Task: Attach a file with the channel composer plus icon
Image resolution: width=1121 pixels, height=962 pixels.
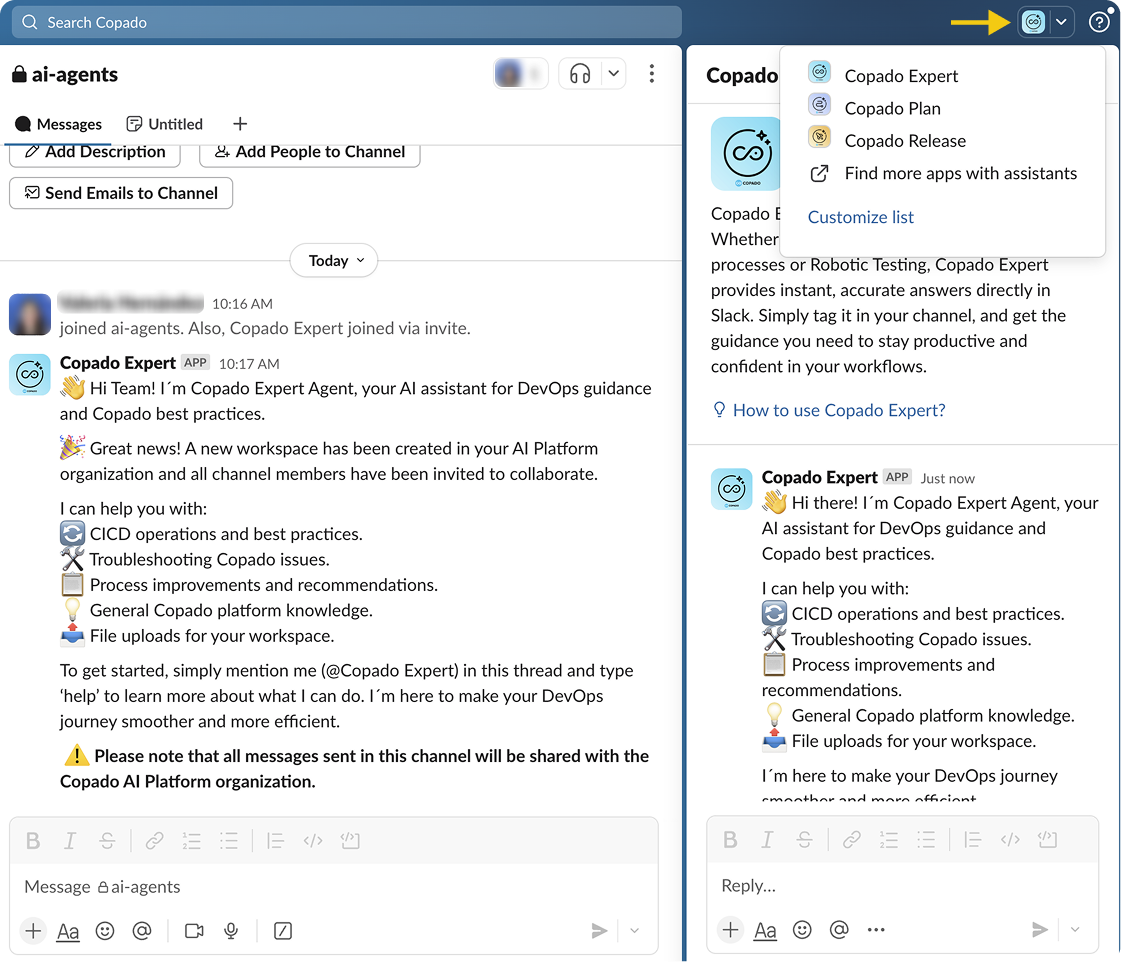Action: [x=33, y=931]
